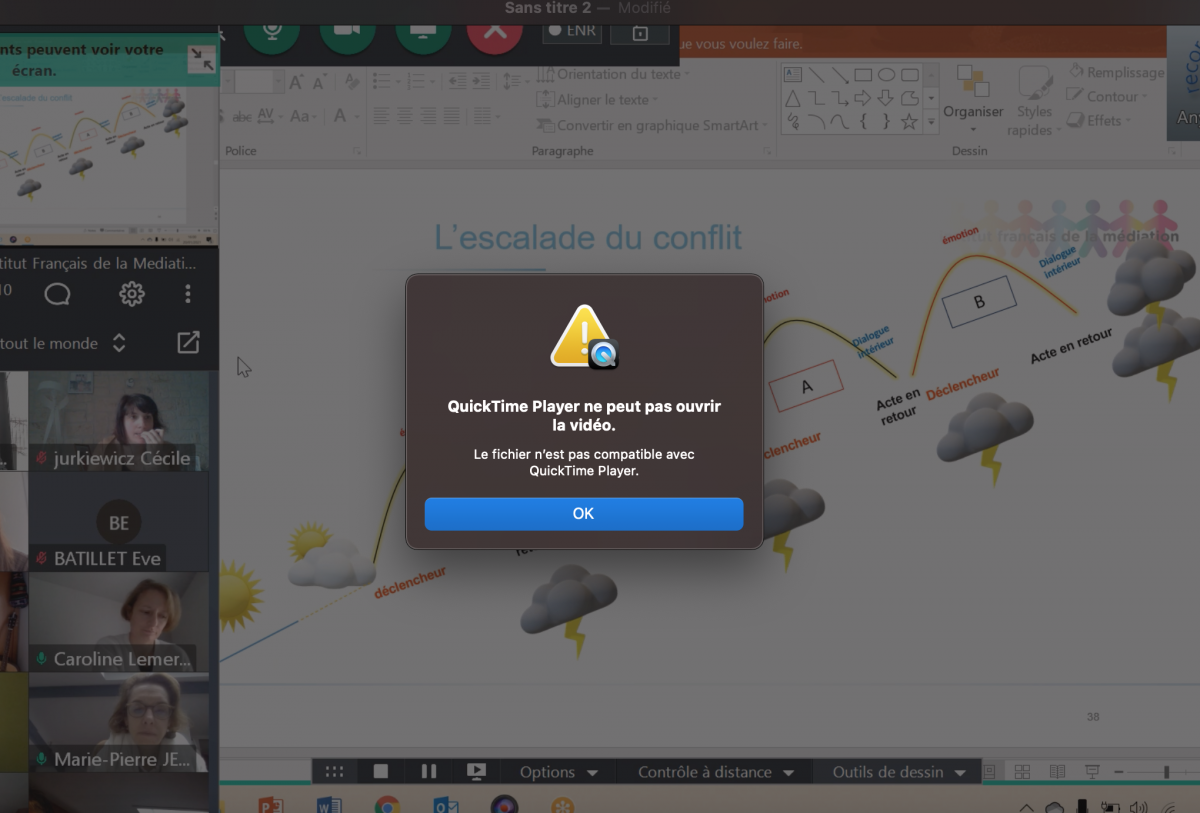
Task: Select the rectangle shape in shapes gallery
Action: point(863,75)
